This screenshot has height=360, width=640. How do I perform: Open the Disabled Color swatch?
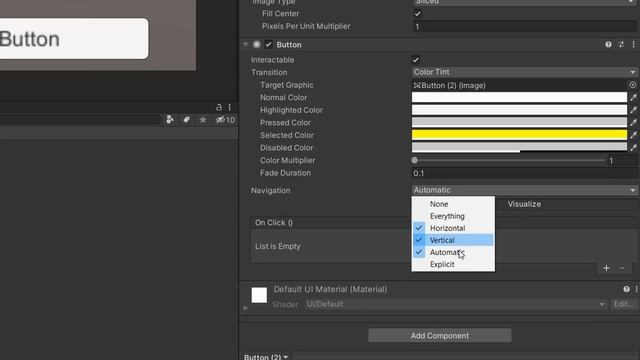[x=519, y=148]
